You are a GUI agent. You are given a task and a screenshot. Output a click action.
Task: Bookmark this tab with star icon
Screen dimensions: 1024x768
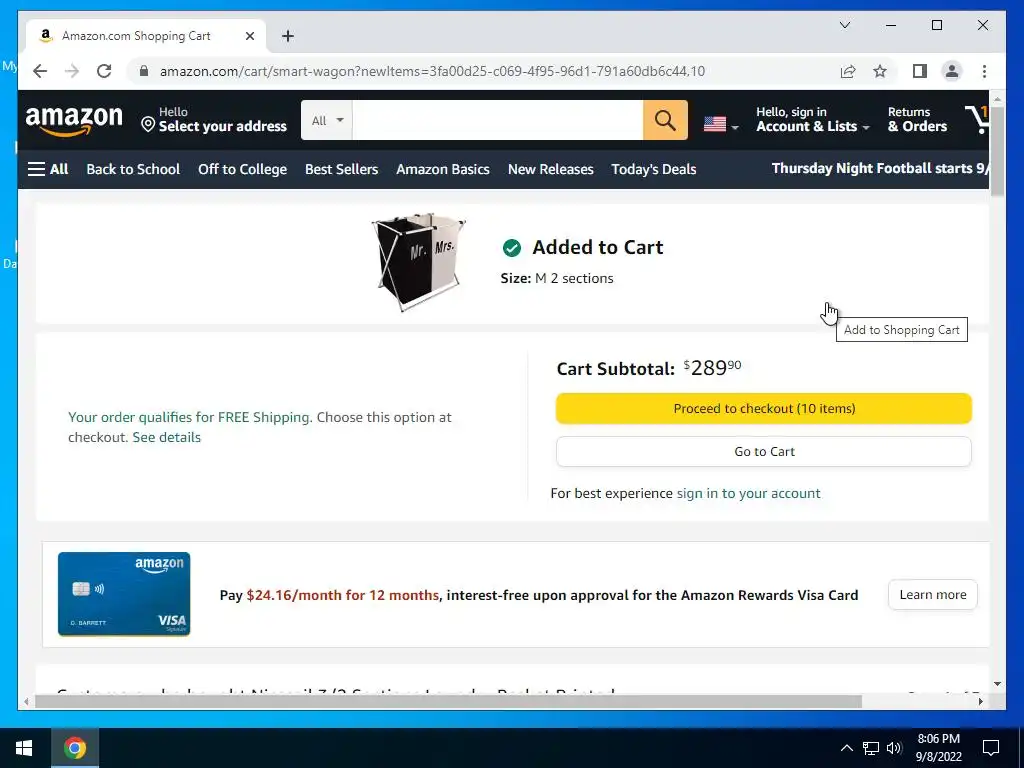pos(880,71)
